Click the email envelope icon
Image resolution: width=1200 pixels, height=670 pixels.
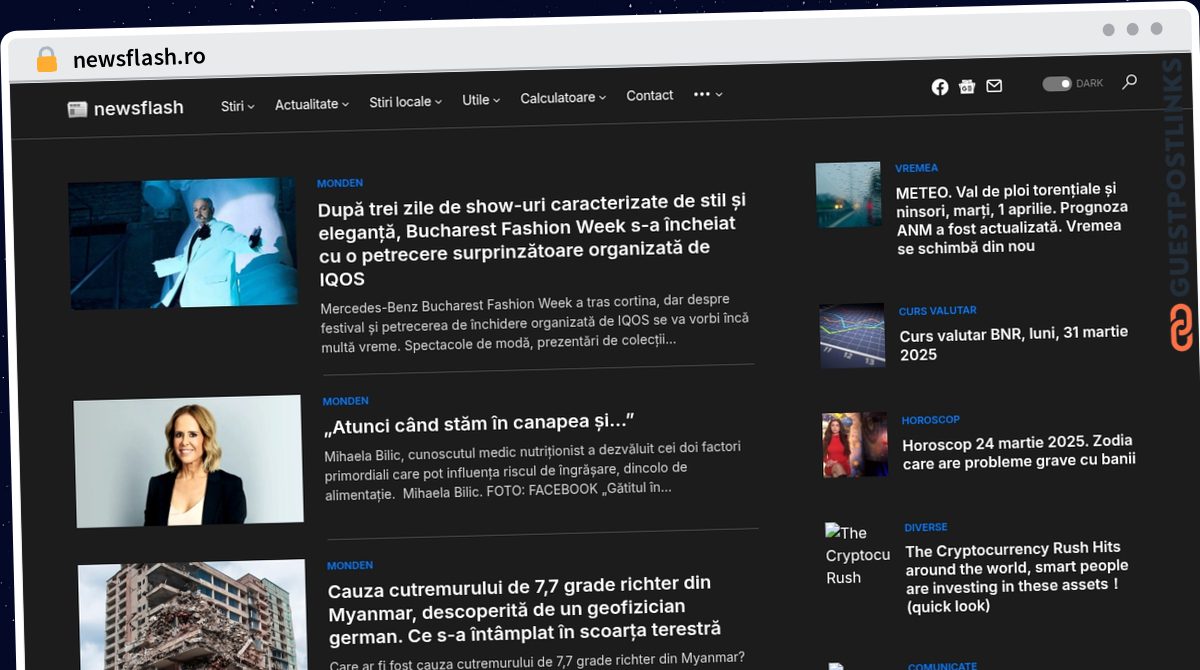pyautogui.click(x=994, y=86)
